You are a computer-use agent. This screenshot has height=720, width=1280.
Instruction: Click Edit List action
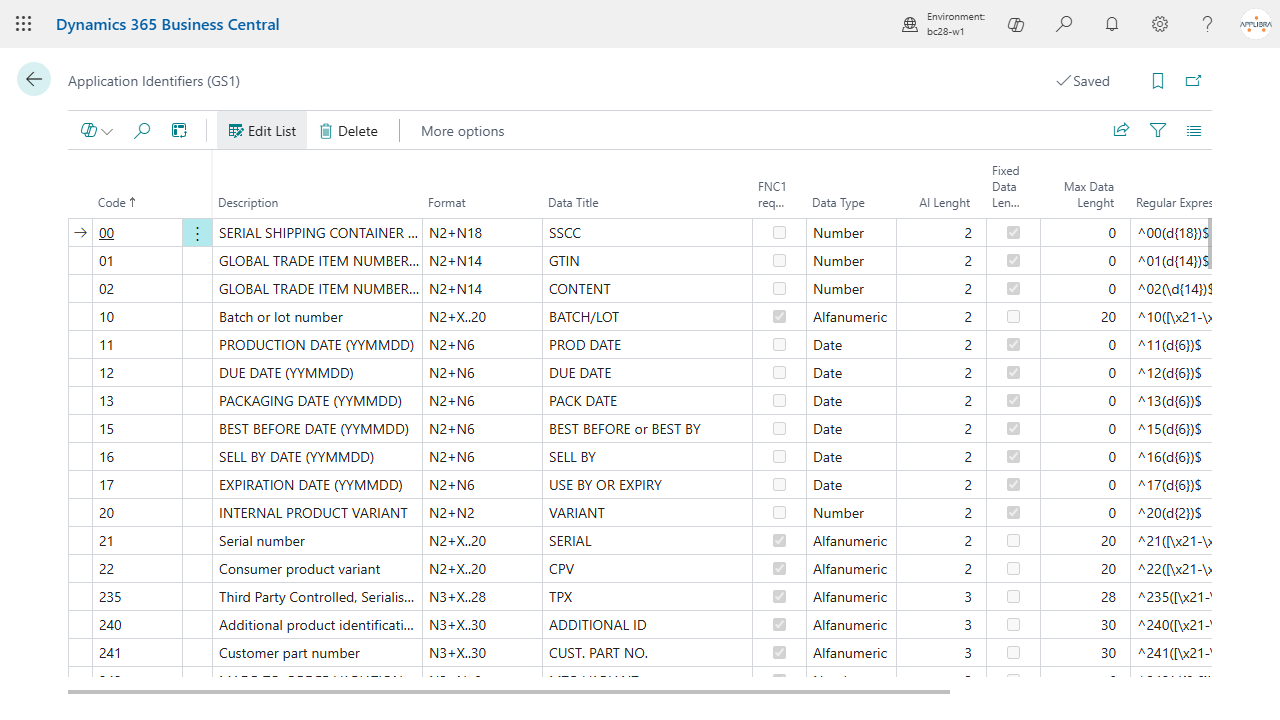tap(262, 131)
